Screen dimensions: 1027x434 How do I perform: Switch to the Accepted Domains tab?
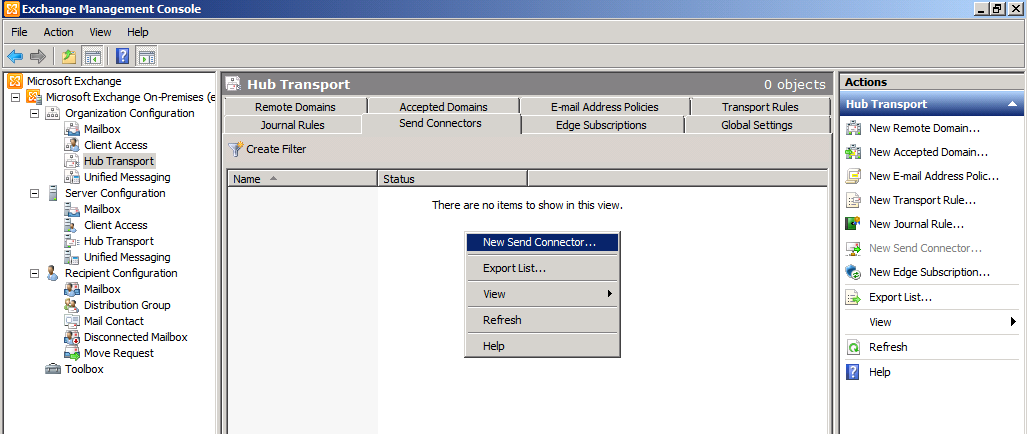click(443, 107)
